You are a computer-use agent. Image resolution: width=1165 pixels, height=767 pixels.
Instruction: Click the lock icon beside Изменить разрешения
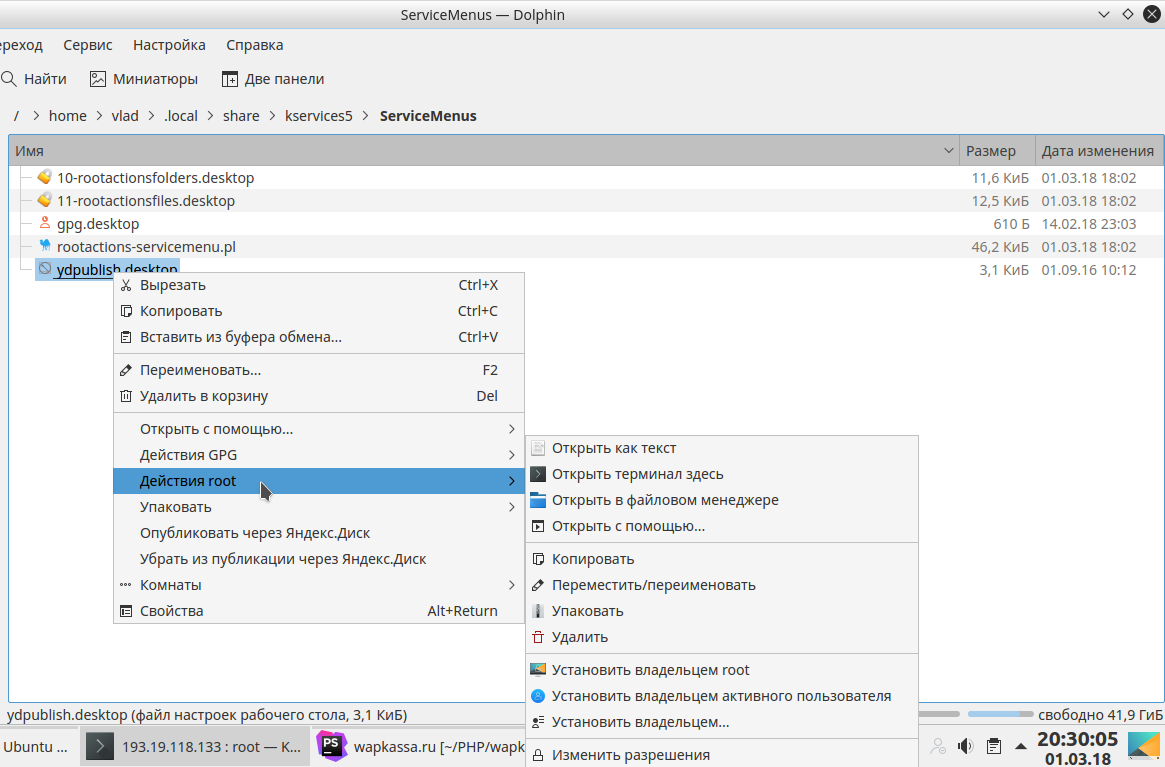pyautogui.click(x=538, y=754)
